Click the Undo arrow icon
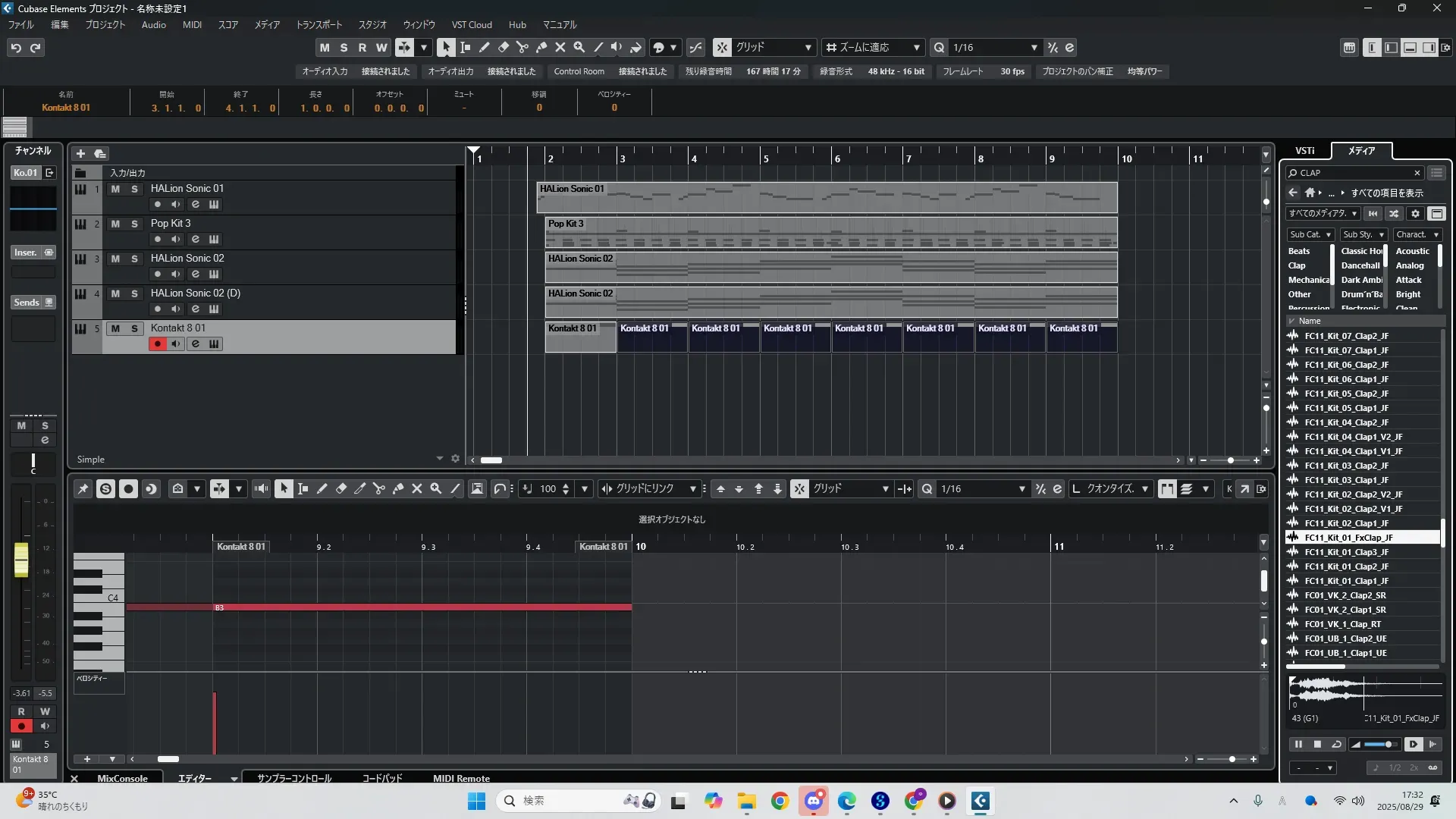This screenshot has height=819, width=1456. coord(16,48)
